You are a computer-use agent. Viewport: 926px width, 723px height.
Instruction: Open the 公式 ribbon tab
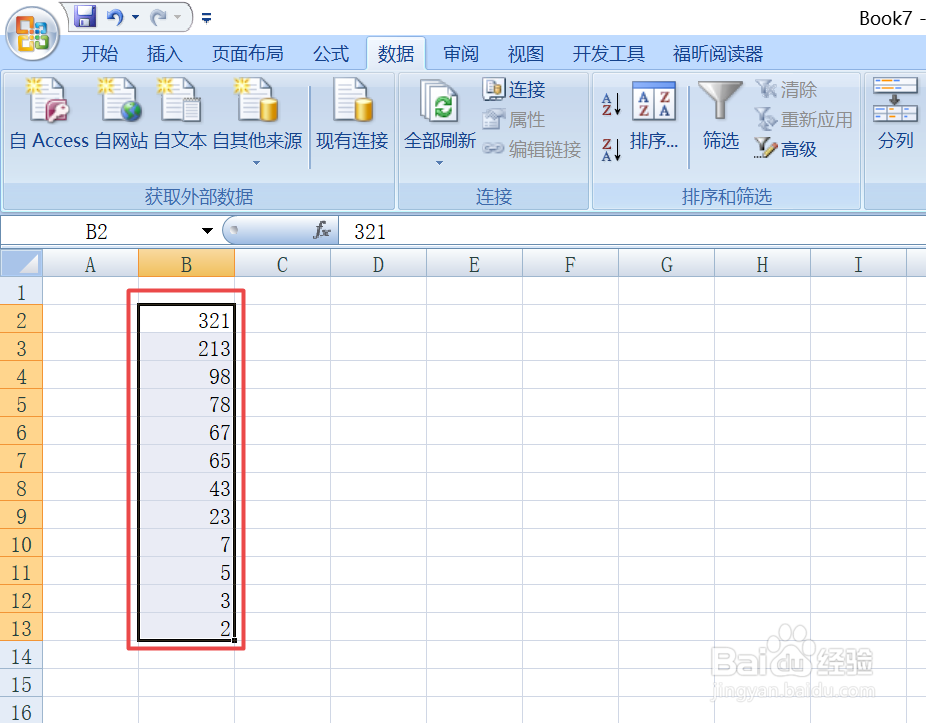pos(331,54)
